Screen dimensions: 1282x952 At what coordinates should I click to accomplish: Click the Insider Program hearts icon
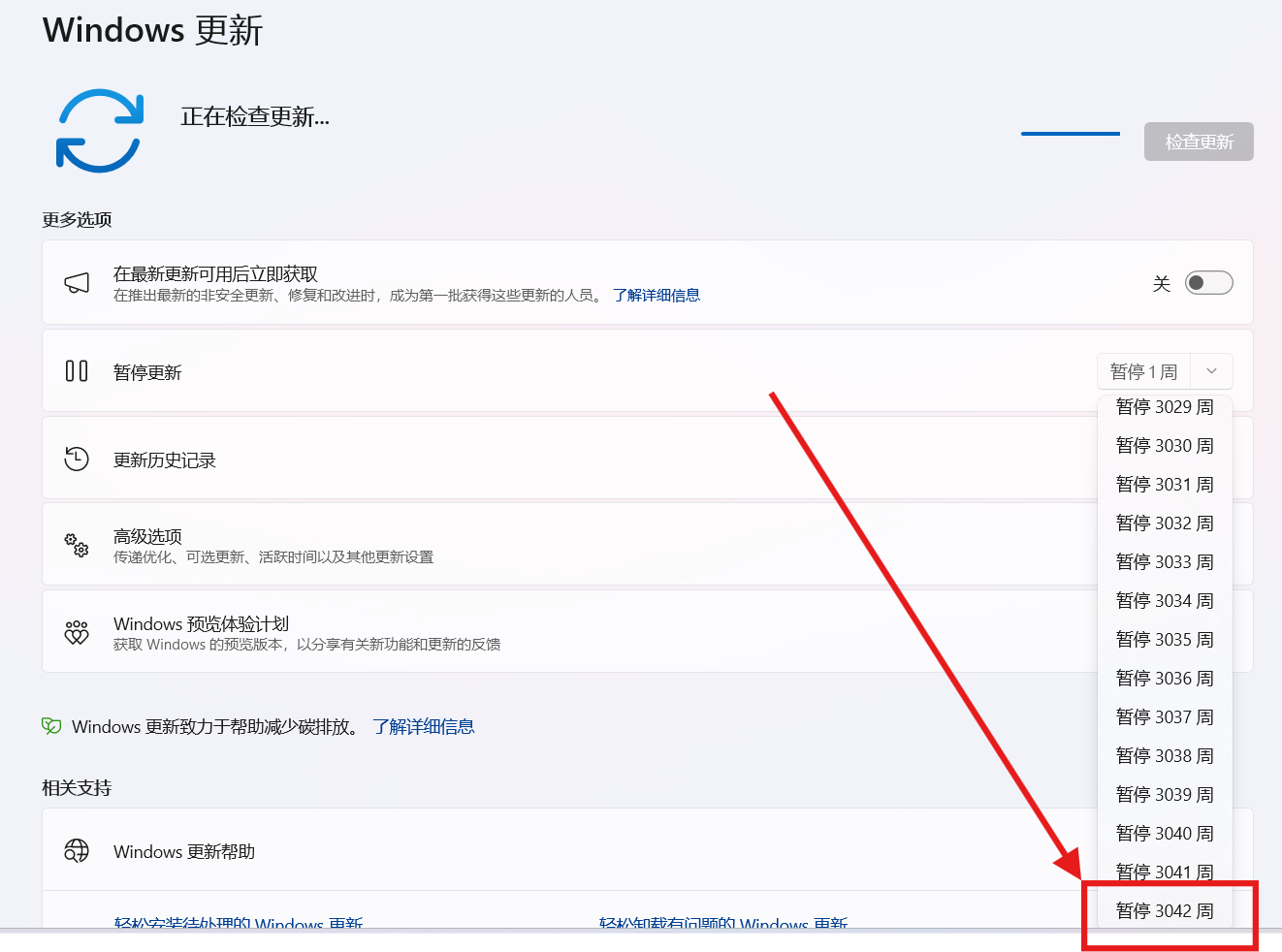tap(77, 633)
